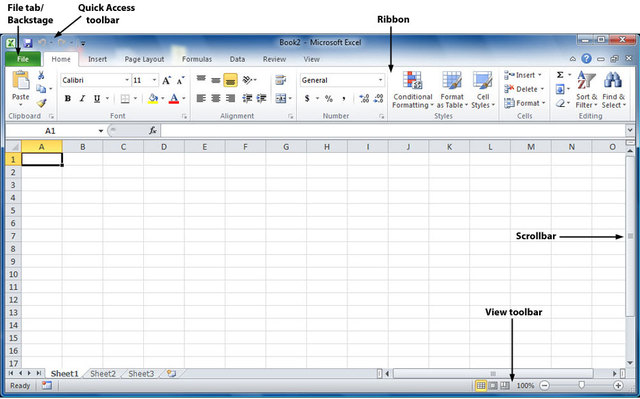Toggle Center text alignment

(216, 98)
